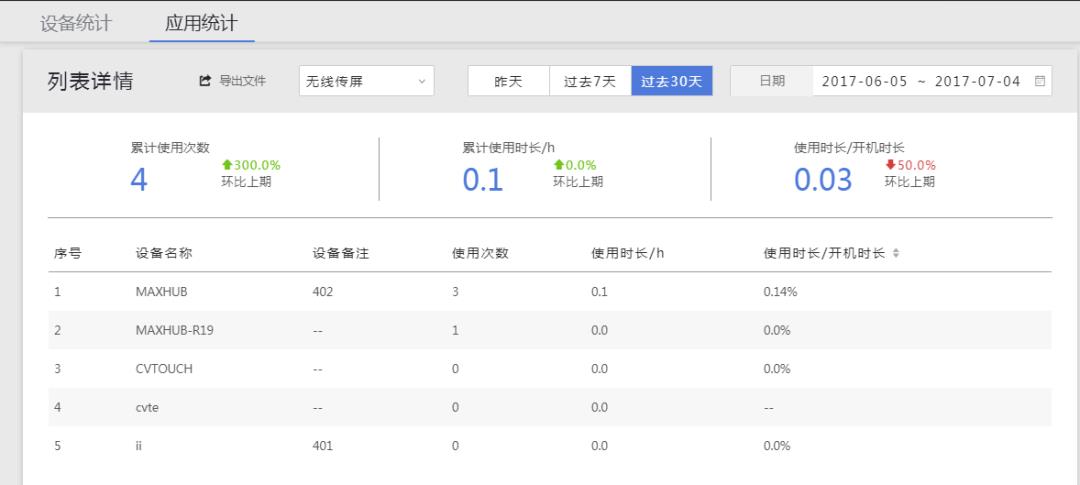Click the 使用次数 column header

click(480, 254)
